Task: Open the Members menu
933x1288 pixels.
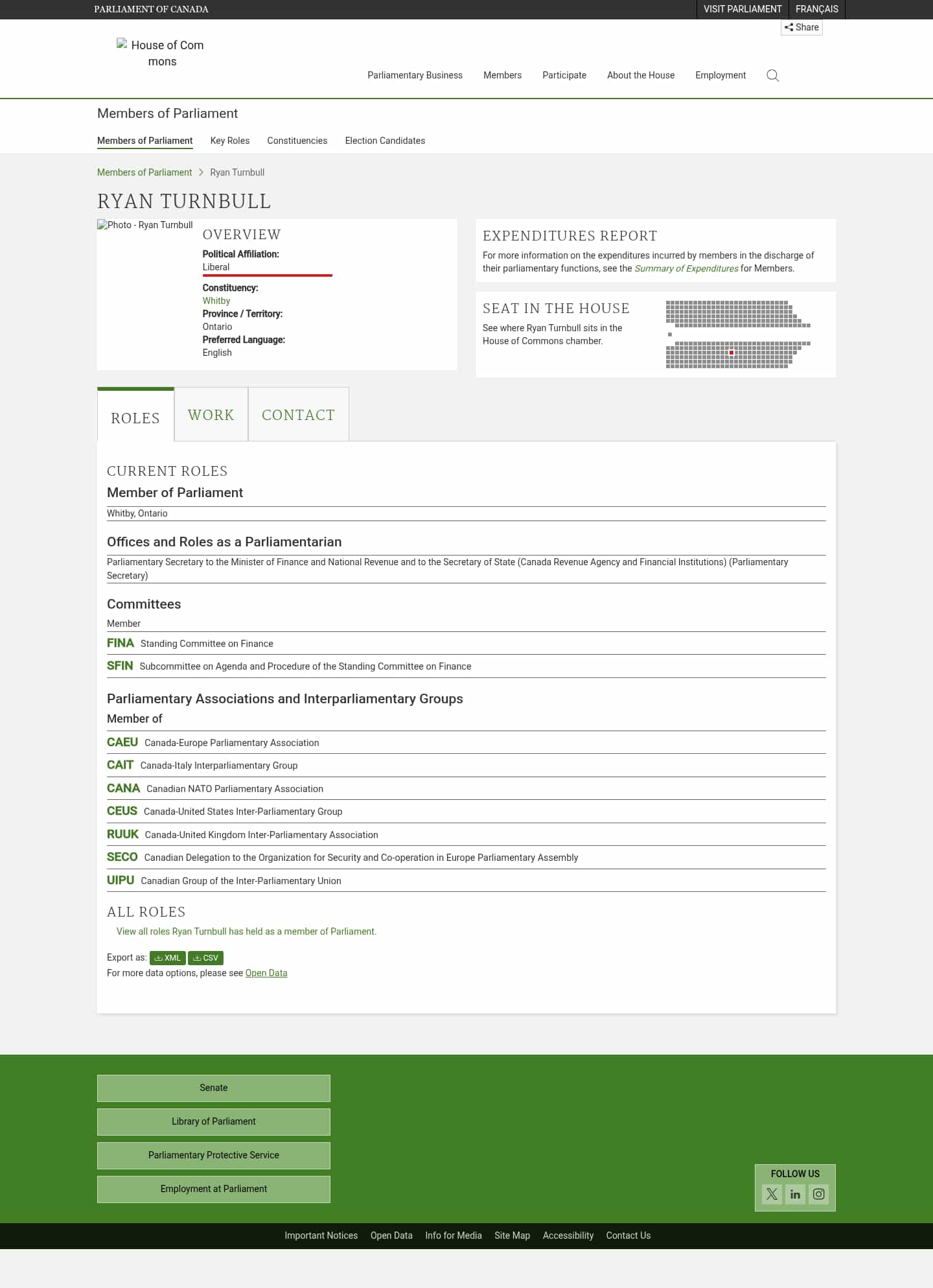Action: pos(502,75)
